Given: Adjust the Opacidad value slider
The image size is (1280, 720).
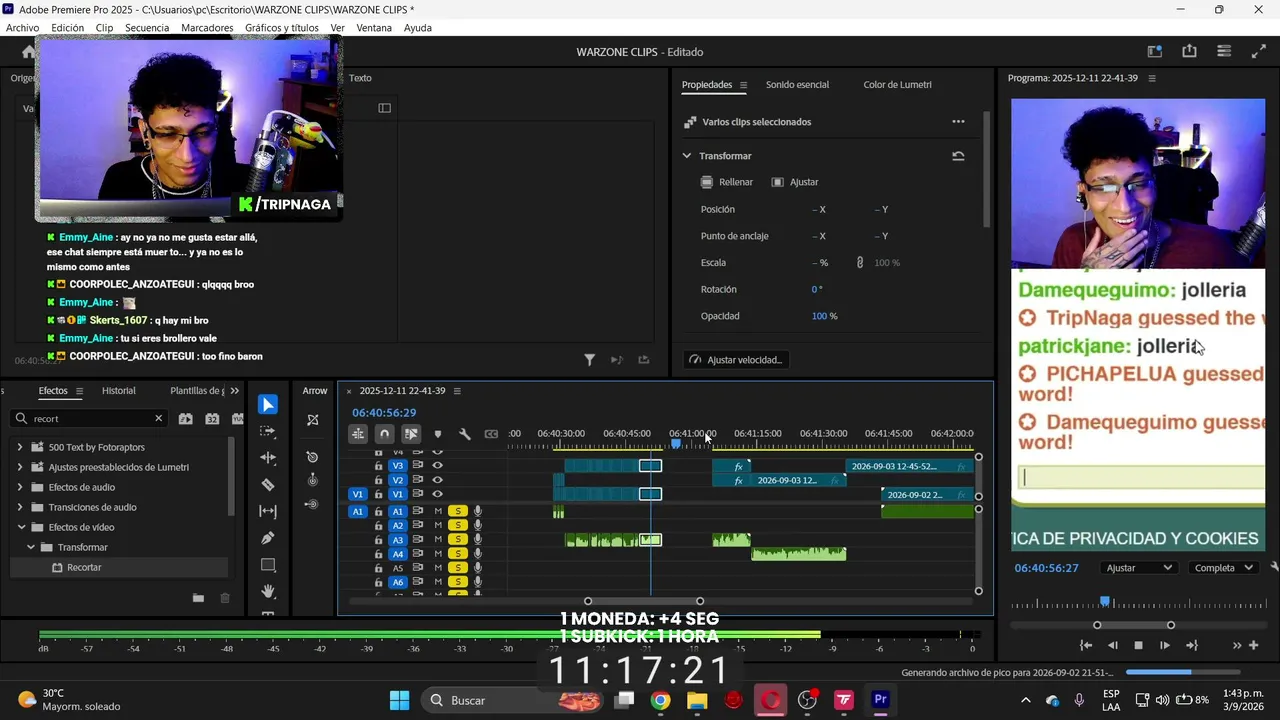Looking at the screenshot, I should click(819, 316).
